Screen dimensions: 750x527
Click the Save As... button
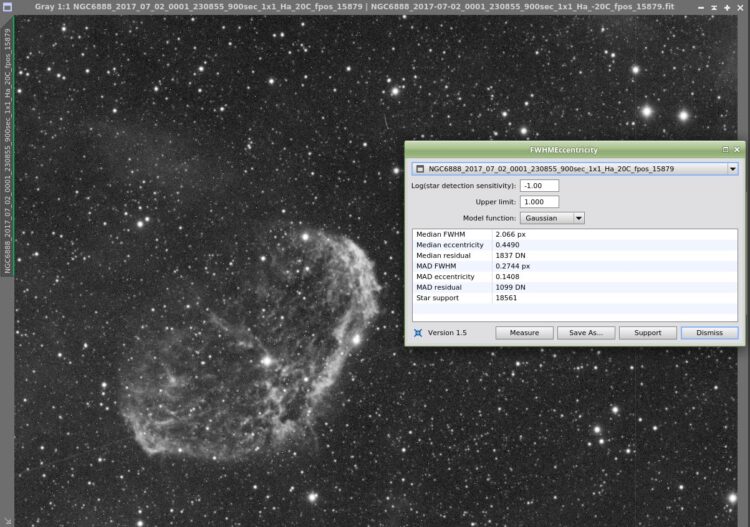point(586,333)
